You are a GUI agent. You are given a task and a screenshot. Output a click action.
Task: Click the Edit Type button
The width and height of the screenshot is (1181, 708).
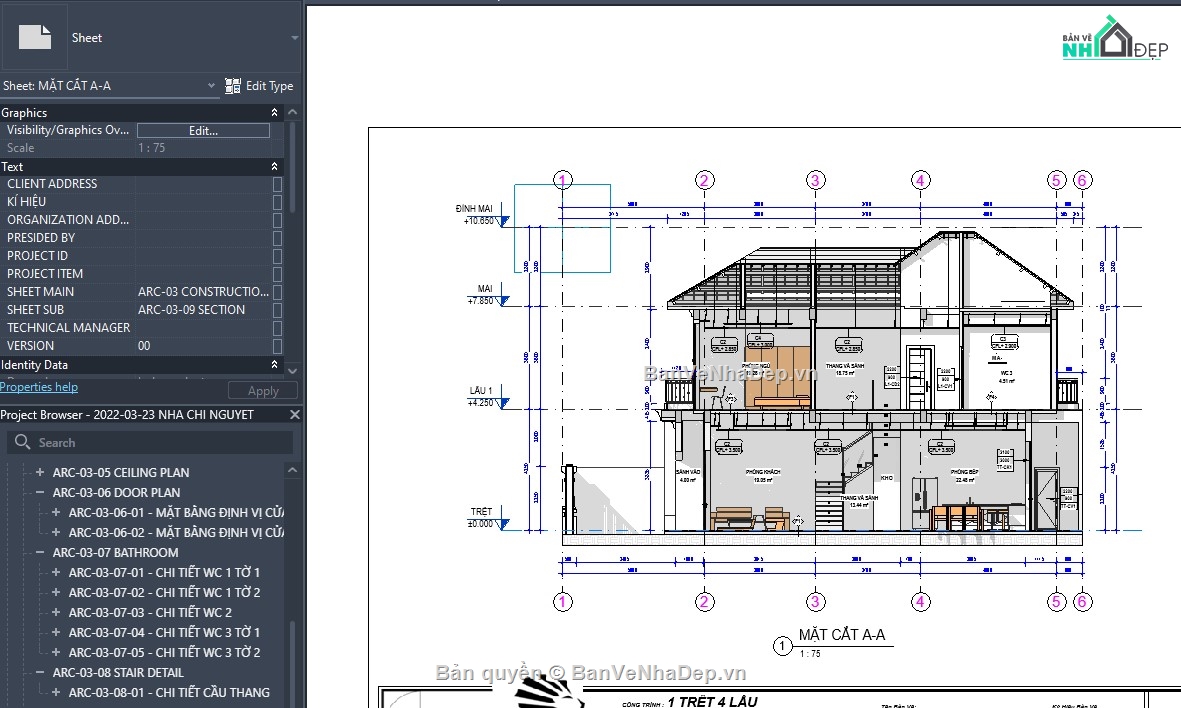(x=259, y=86)
